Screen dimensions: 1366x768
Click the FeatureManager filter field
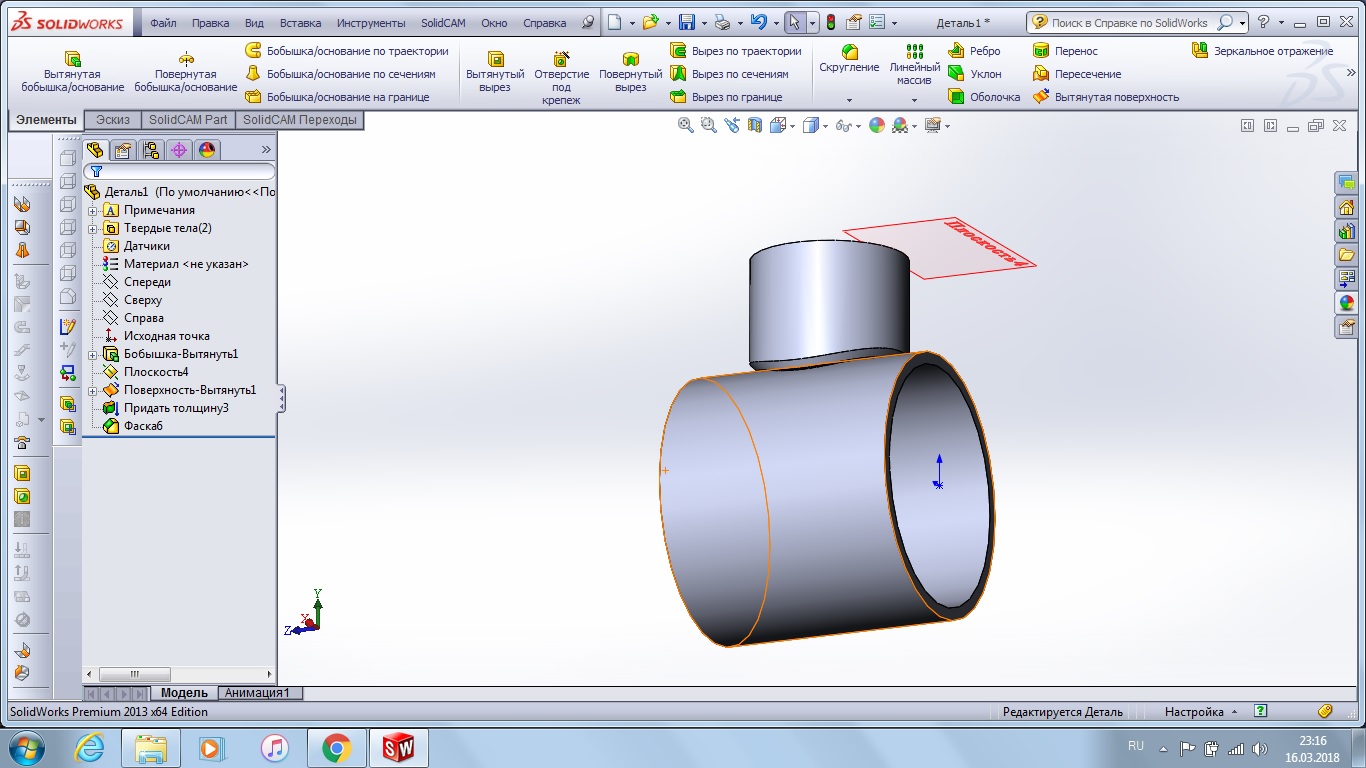tap(179, 172)
